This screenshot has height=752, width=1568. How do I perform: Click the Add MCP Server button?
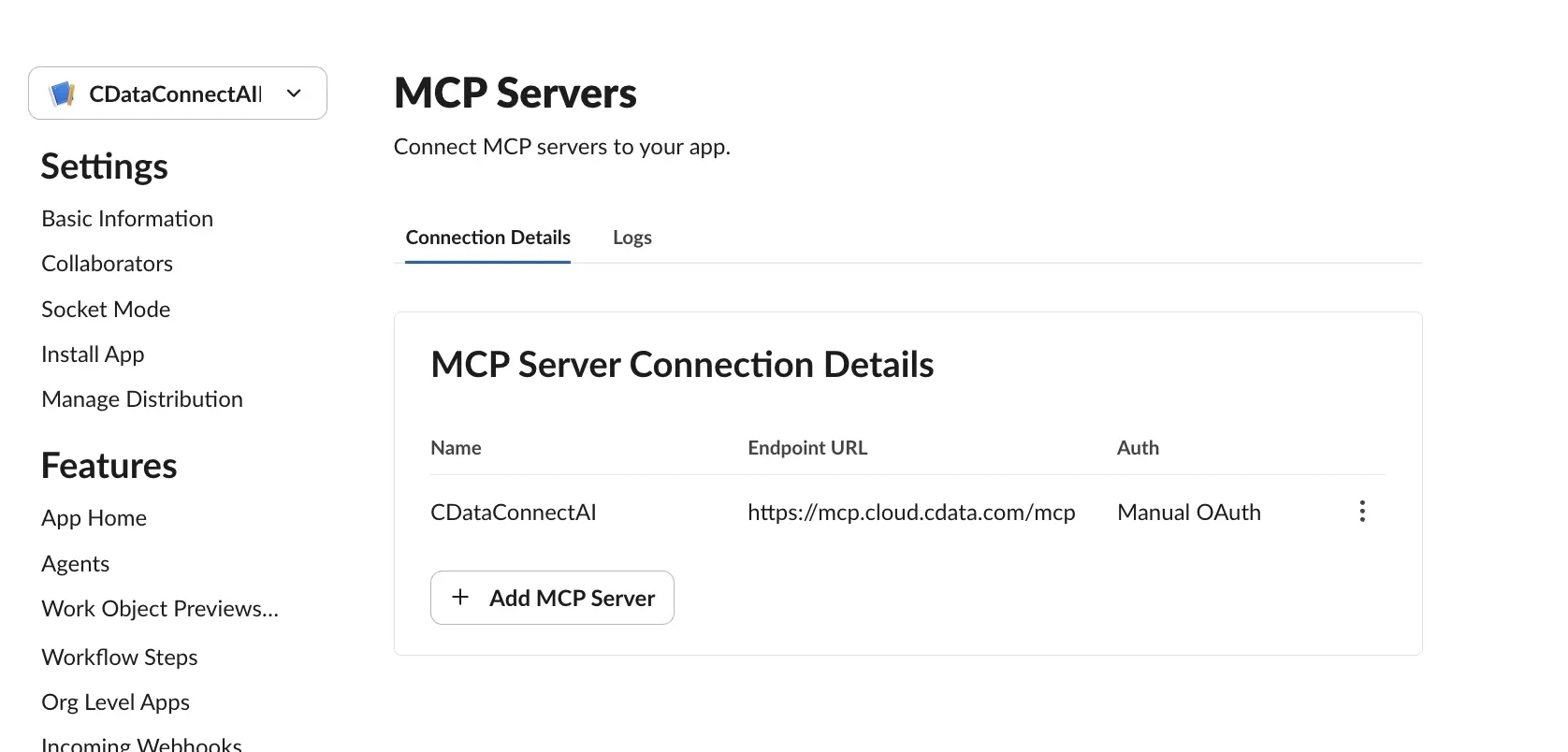(x=552, y=598)
